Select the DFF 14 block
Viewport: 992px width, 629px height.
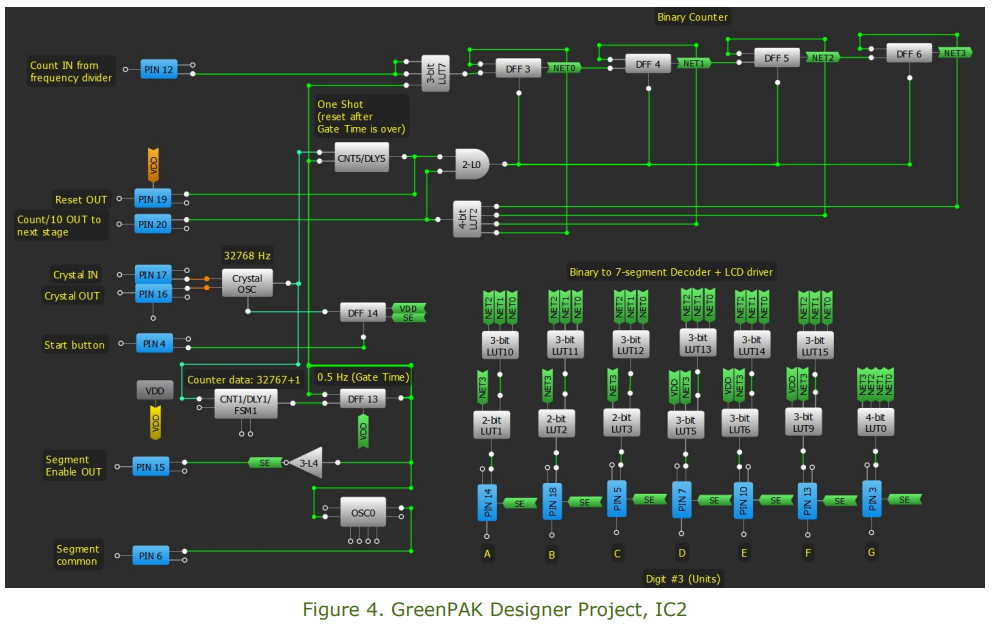pos(363,313)
